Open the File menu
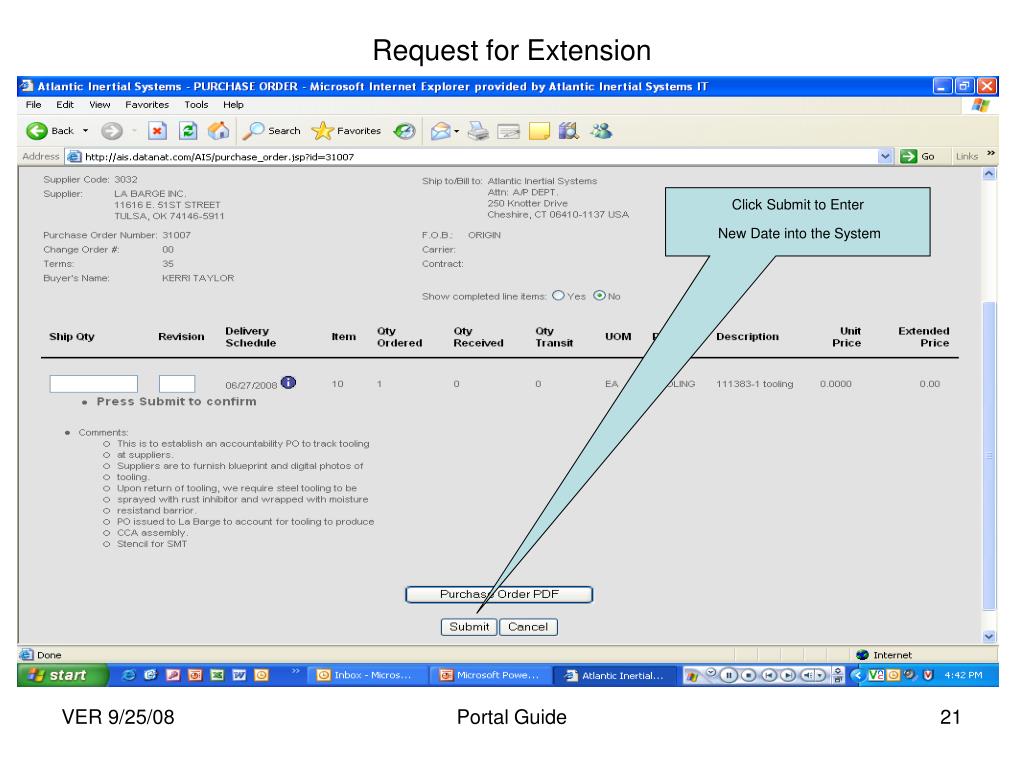This screenshot has height=768, width=1024. 33,104
